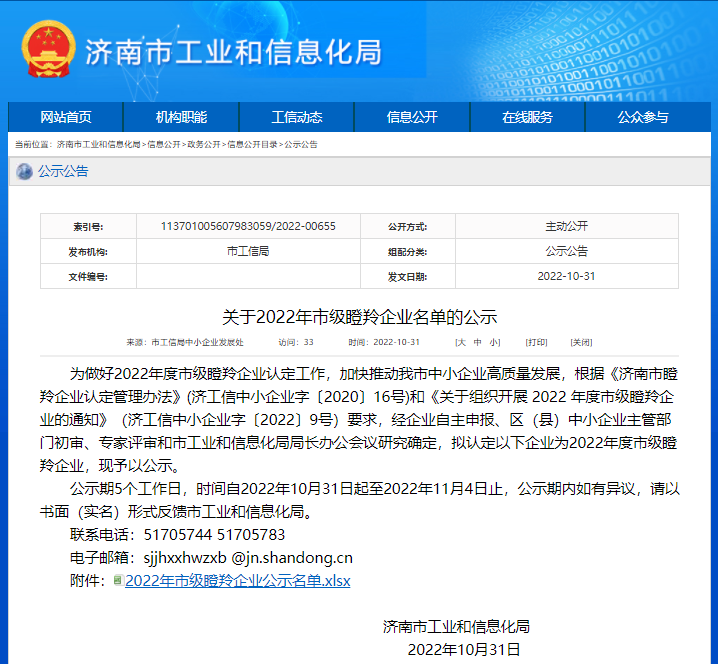Click the 市工信局 publisher cell

[x=248, y=251]
